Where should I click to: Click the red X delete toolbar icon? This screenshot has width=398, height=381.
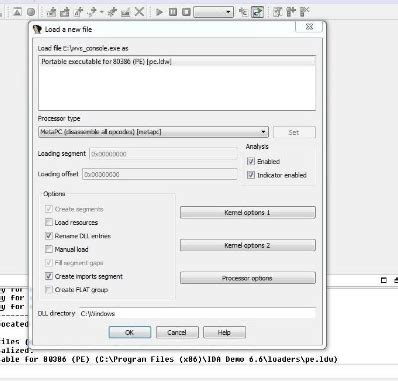coord(139,12)
